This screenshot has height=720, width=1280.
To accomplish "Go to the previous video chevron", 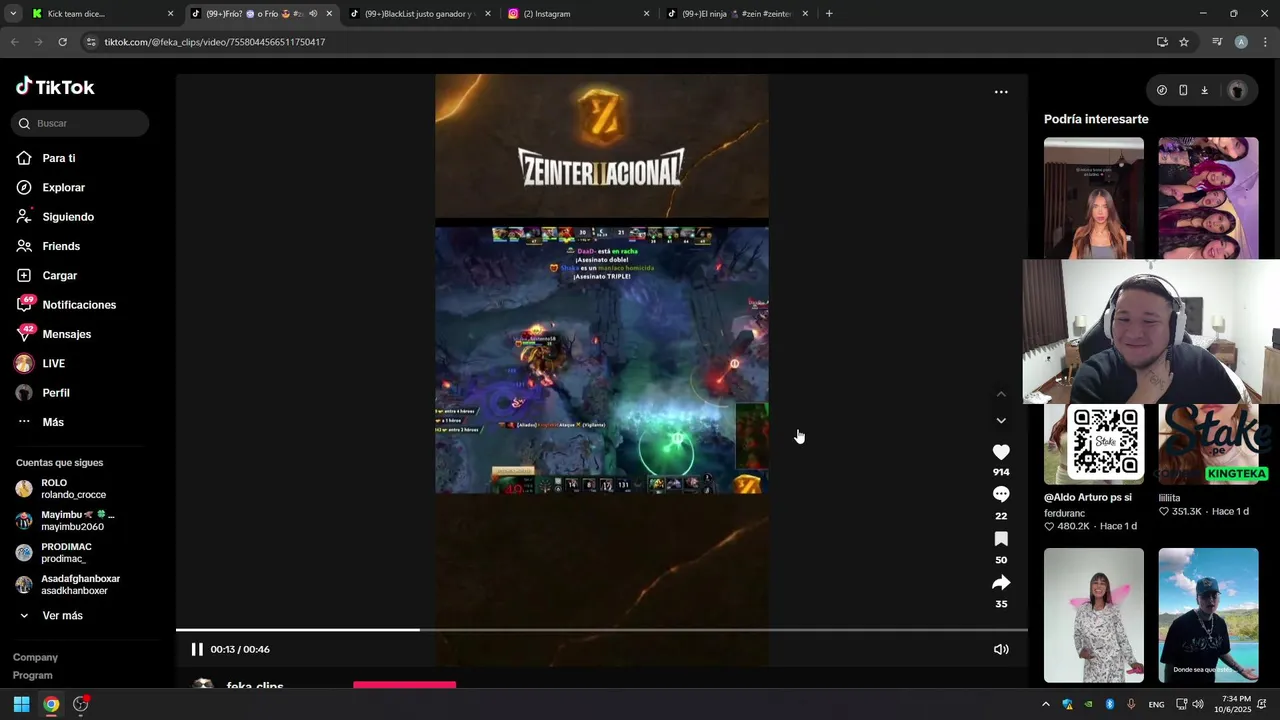I will [x=1001, y=394].
